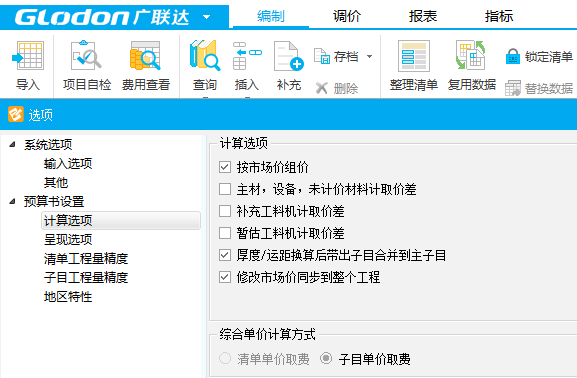Enable 补充工料机计取价差 checkbox
Viewport: 577px width, 378px height.
[225, 211]
